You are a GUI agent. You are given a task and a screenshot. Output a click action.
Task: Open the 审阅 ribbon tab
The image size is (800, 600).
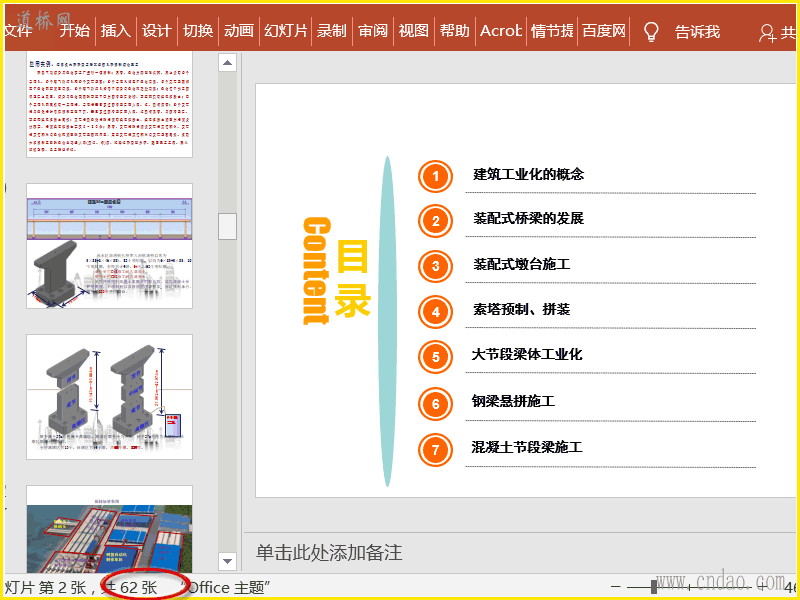(372, 31)
